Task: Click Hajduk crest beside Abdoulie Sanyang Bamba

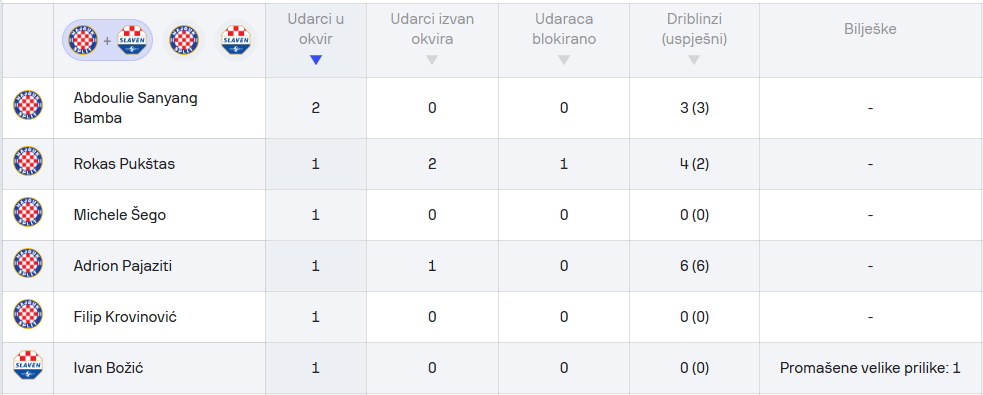Action: coord(28,107)
